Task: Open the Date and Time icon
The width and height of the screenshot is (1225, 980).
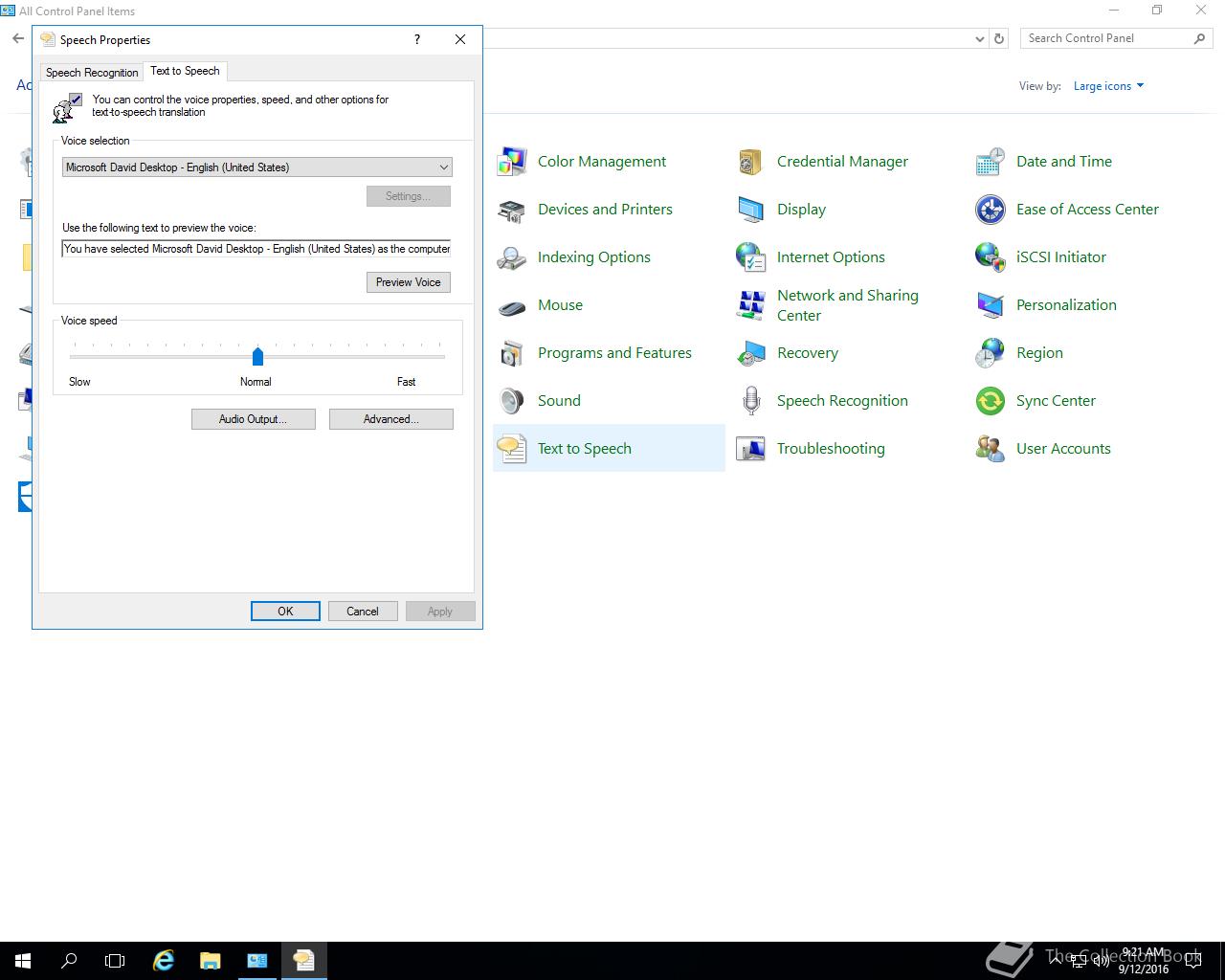Action: point(991,162)
